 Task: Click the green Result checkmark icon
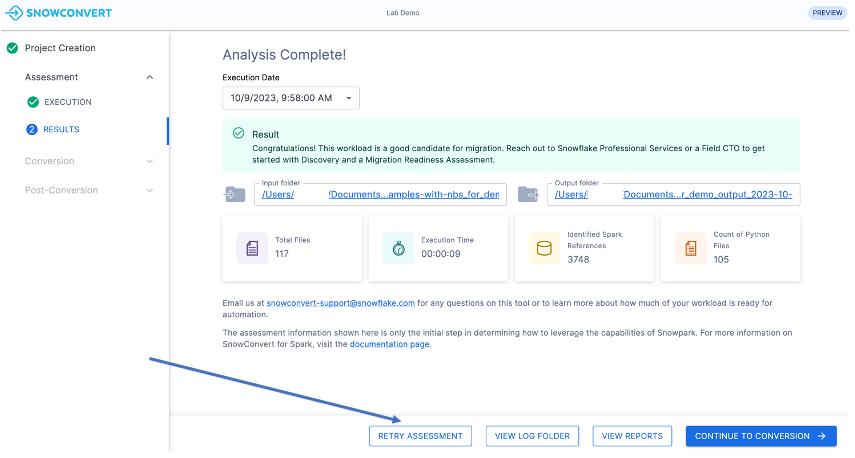coord(238,133)
